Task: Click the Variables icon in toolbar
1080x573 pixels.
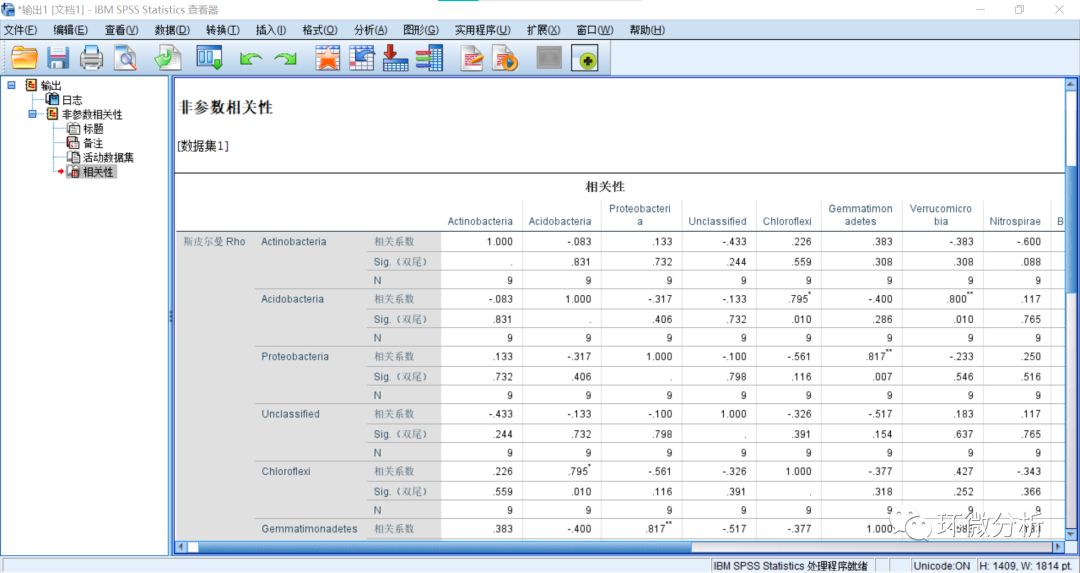Action: tap(429, 58)
